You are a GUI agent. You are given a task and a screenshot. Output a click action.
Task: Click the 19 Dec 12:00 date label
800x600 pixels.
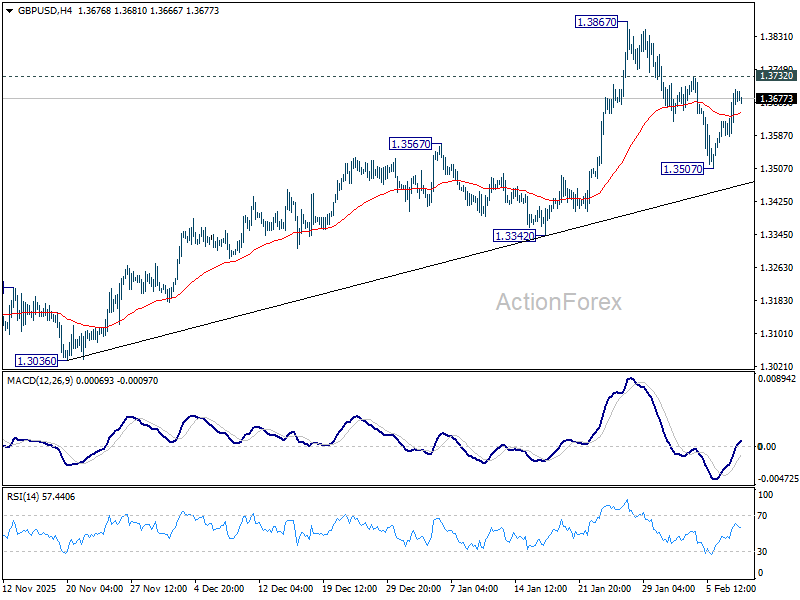350,588
